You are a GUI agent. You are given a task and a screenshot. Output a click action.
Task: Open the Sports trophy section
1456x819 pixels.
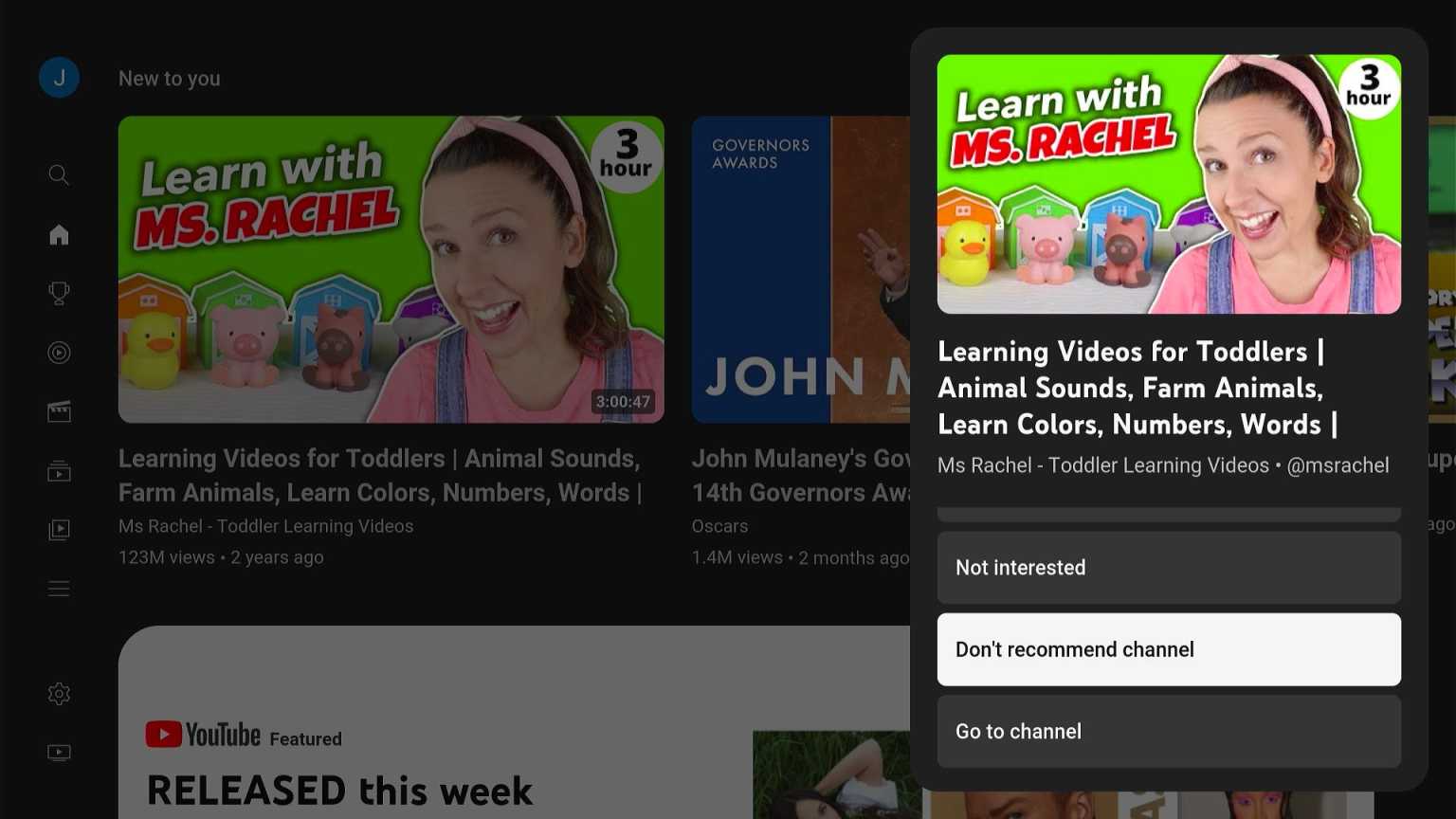tap(59, 293)
